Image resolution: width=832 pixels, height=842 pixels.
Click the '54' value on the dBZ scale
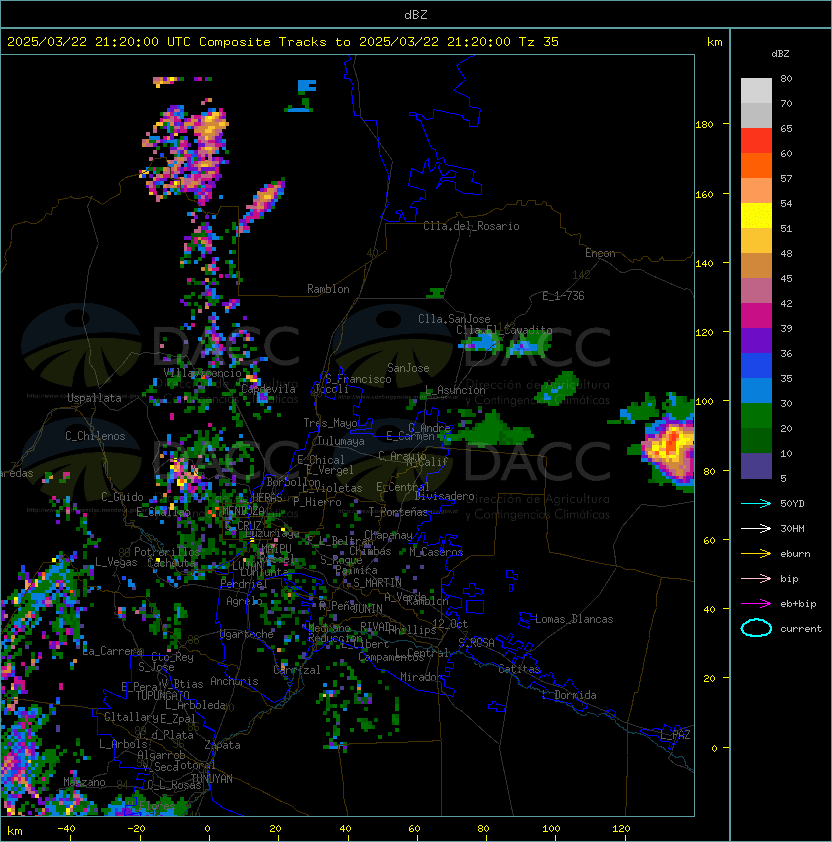(x=786, y=204)
